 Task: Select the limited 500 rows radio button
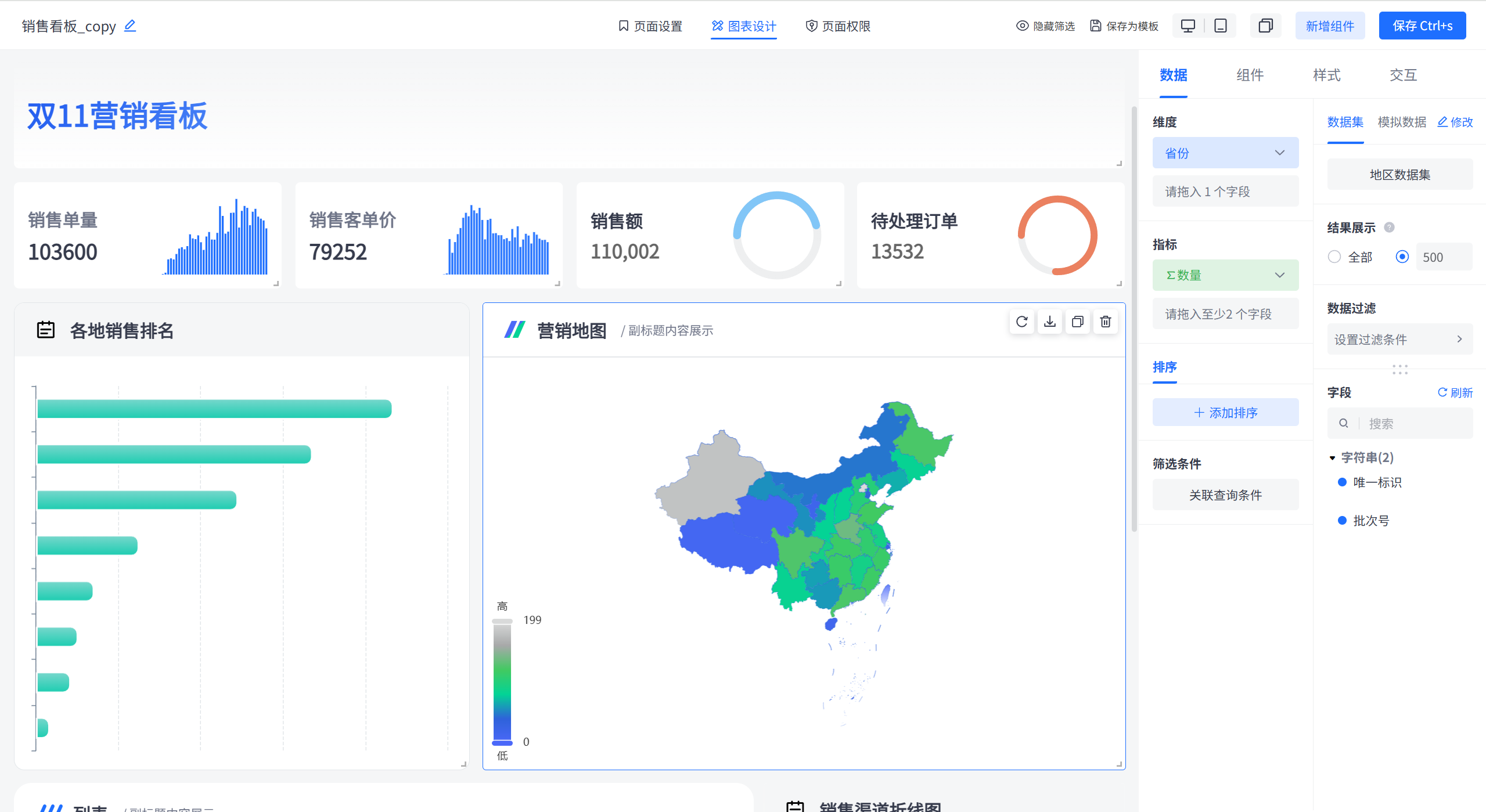(1402, 257)
